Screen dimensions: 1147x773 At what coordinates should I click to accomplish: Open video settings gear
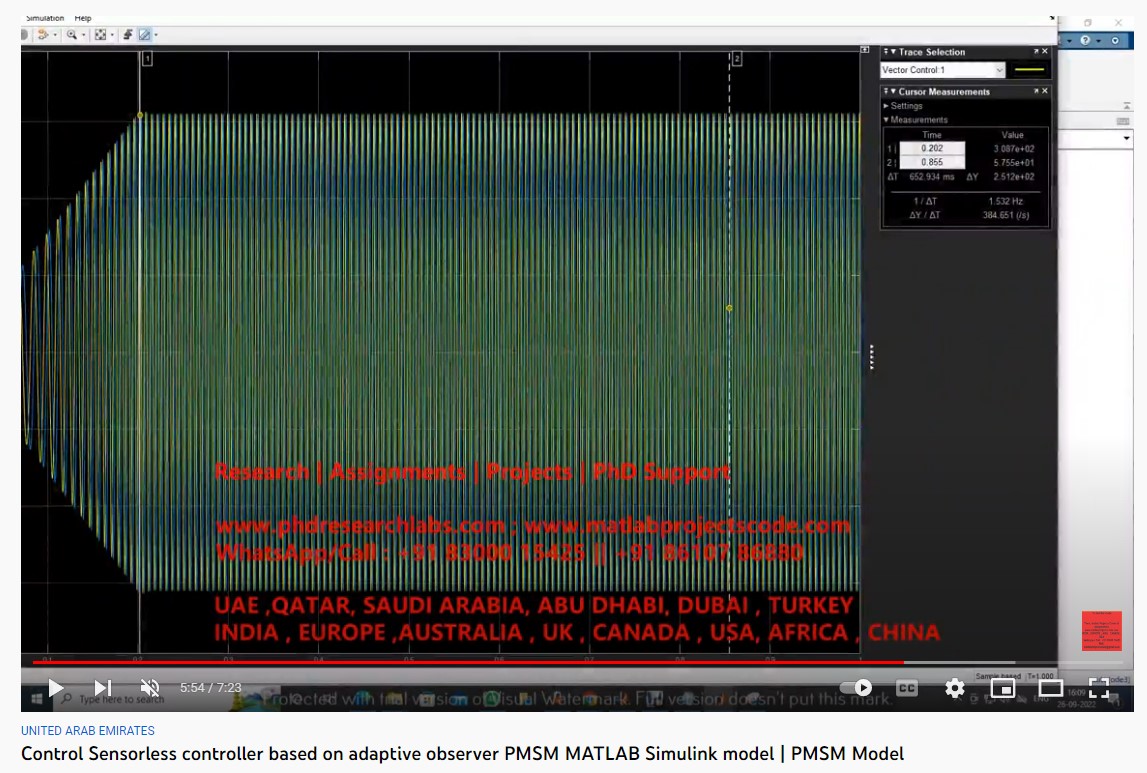click(955, 688)
